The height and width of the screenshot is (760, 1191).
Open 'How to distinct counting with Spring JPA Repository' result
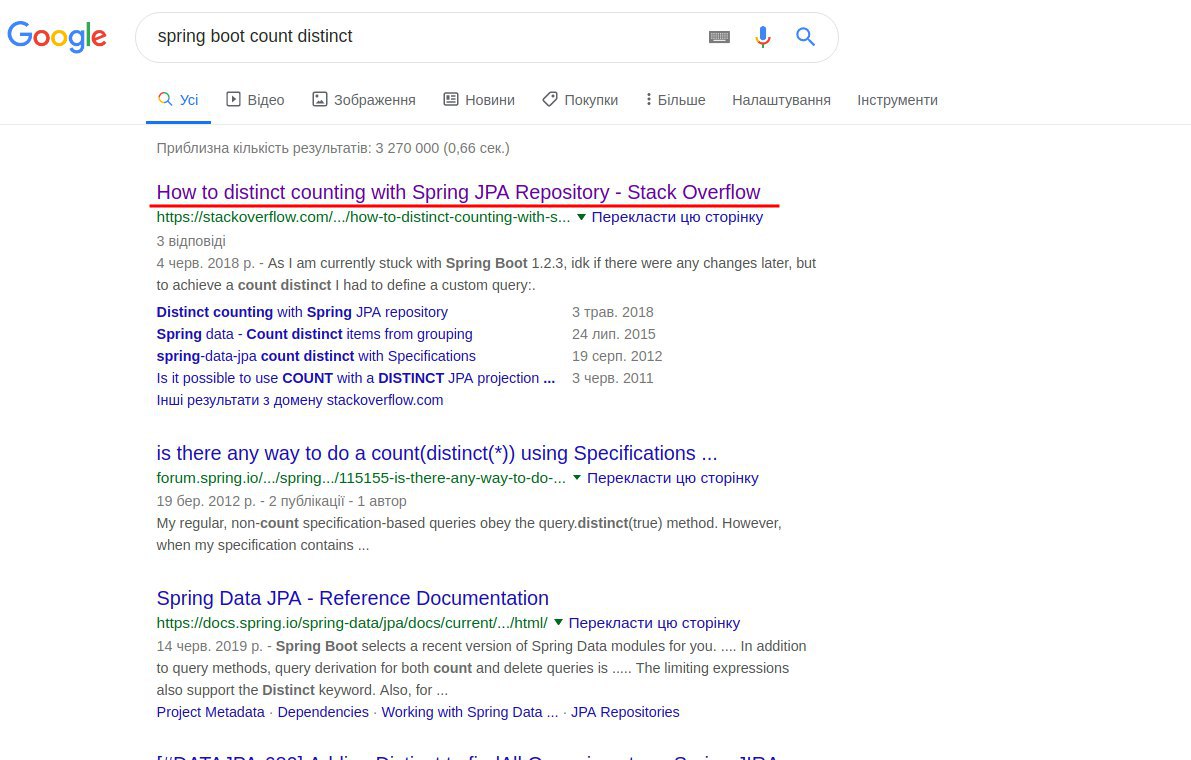(458, 192)
